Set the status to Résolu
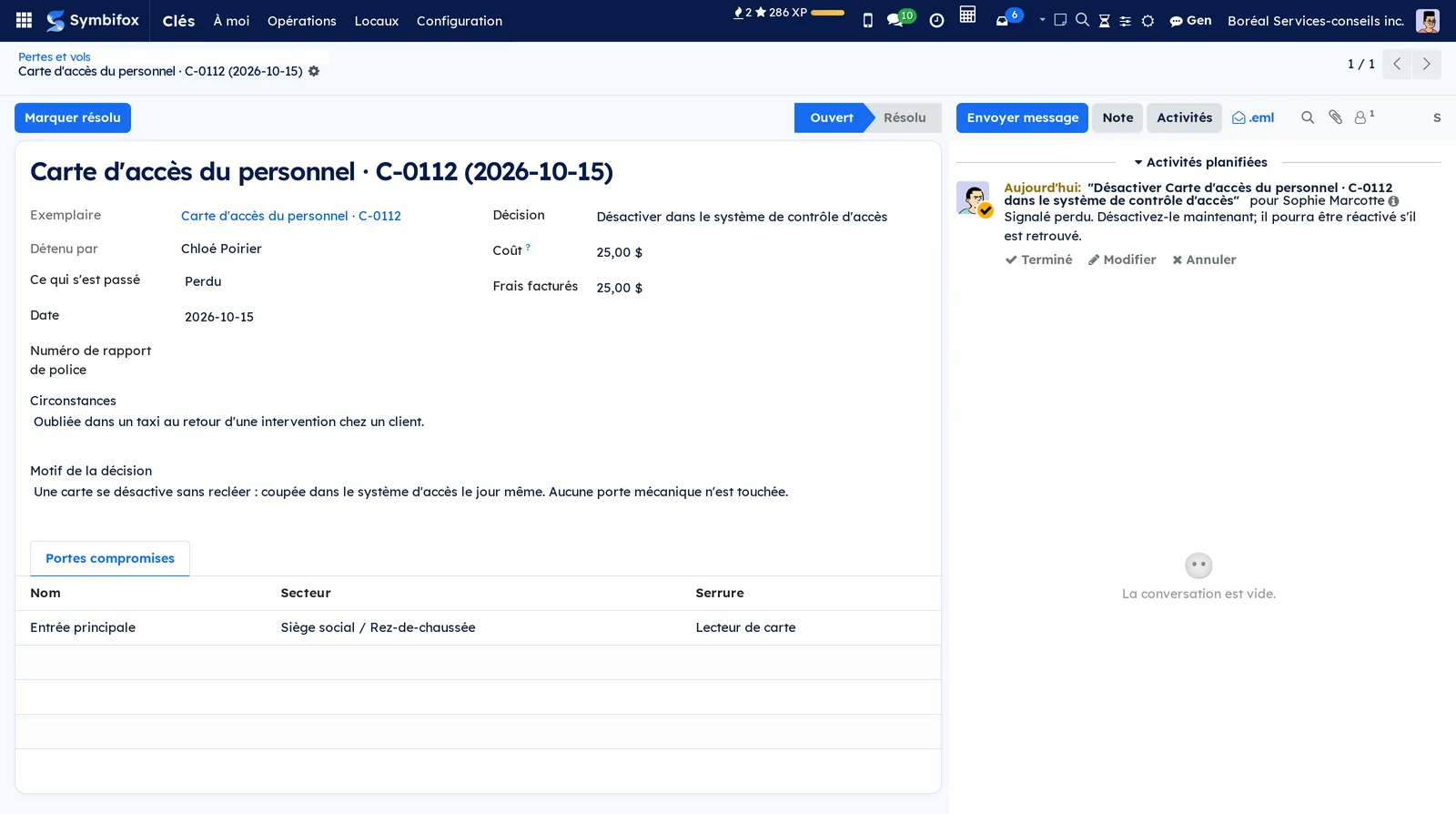 (905, 117)
